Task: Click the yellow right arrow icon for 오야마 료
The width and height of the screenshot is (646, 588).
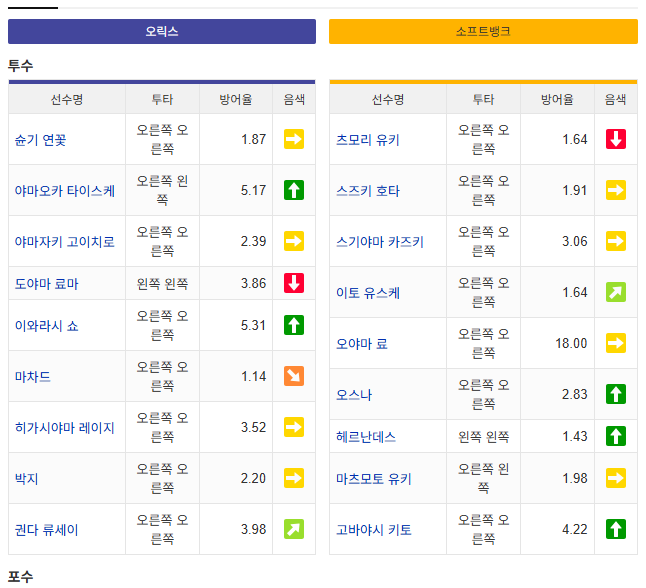Action: tap(616, 343)
